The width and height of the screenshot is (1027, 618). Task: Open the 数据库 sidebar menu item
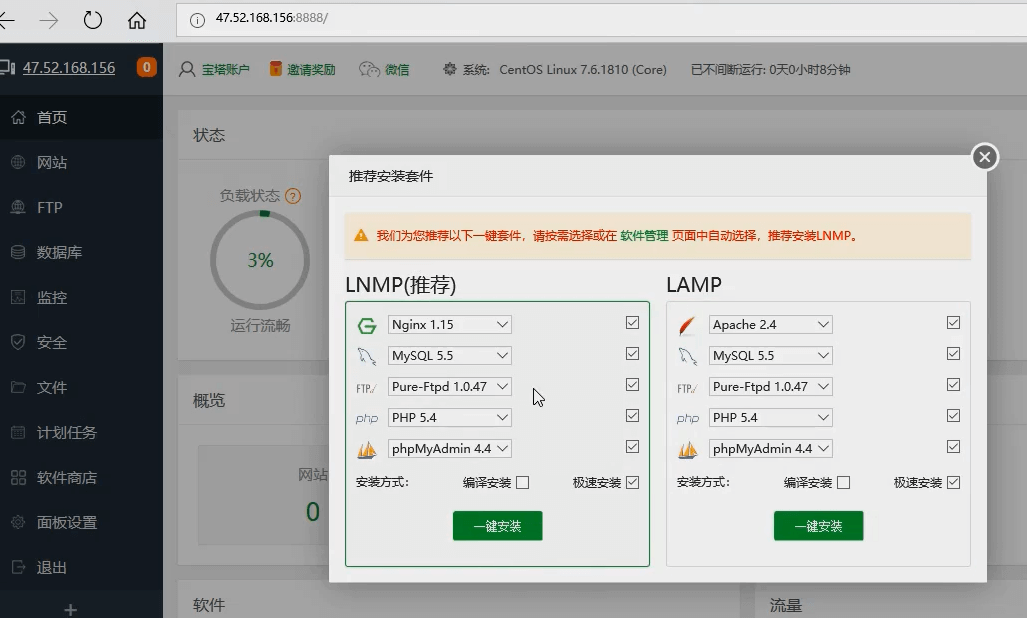click(x=81, y=252)
